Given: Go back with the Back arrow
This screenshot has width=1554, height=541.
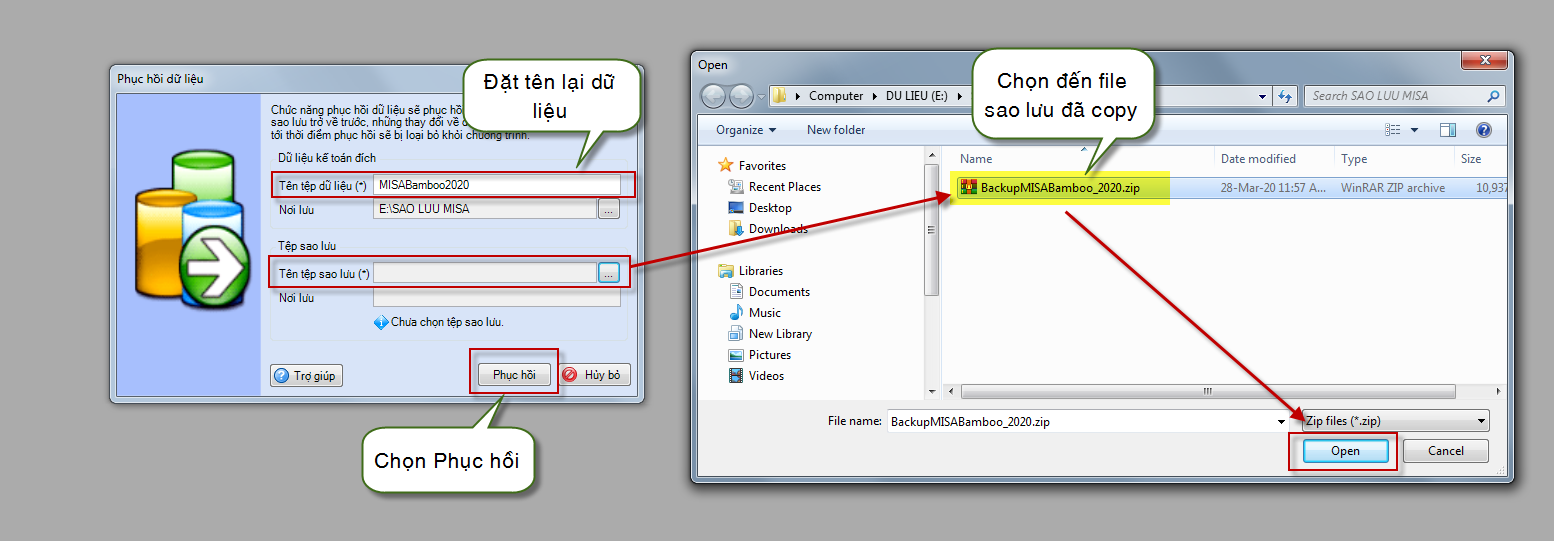Looking at the screenshot, I should click(714, 96).
